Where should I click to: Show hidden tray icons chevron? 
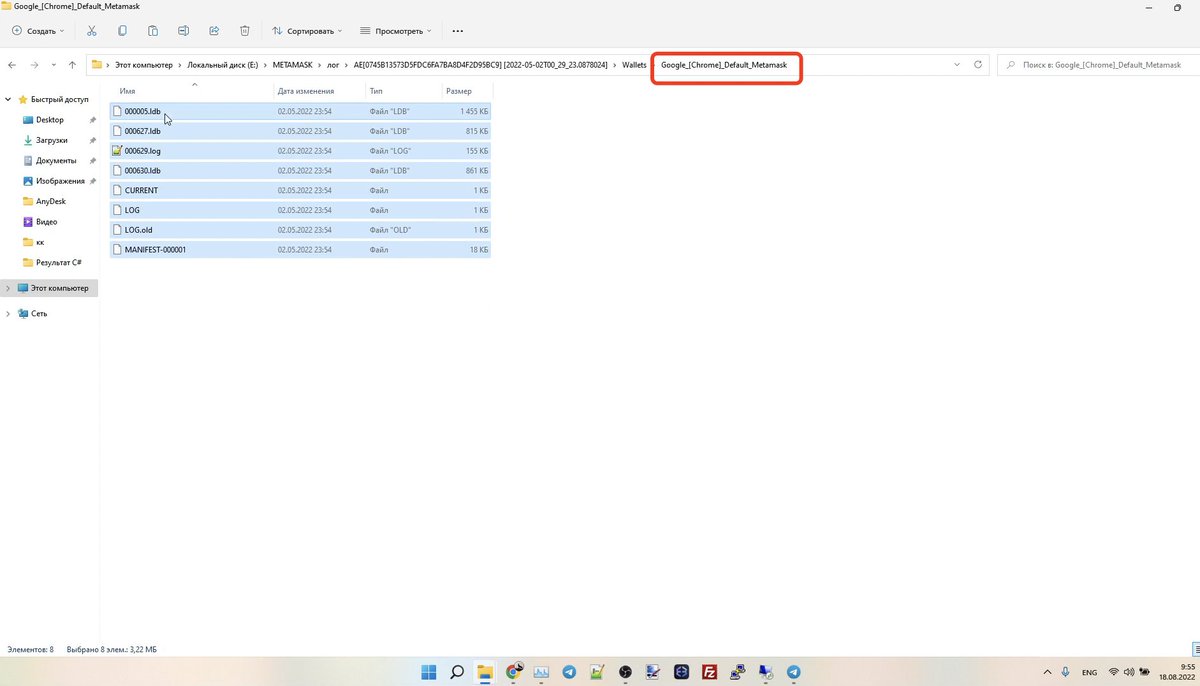[1047, 672]
